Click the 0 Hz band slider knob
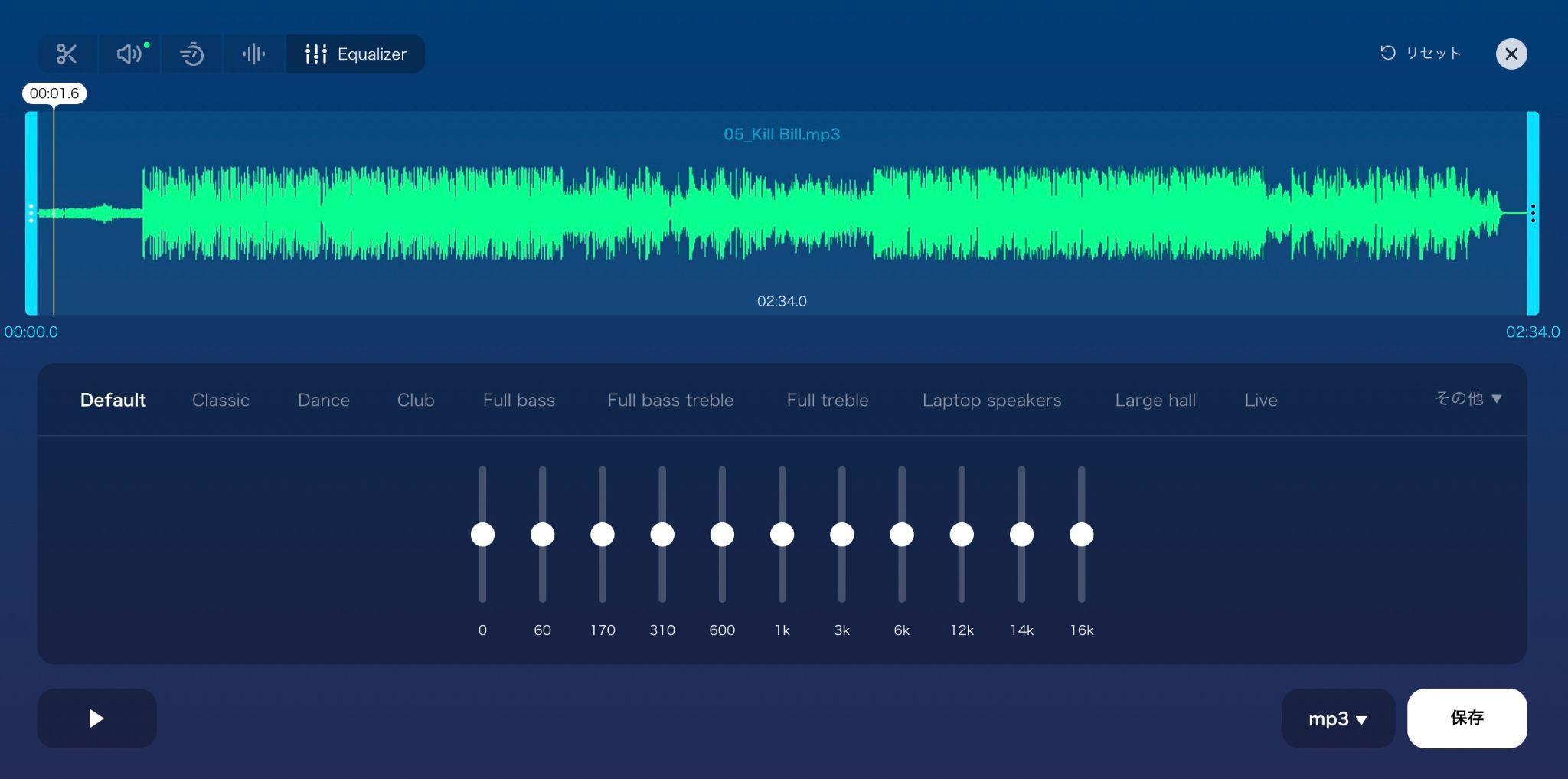 [x=482, y=534]
